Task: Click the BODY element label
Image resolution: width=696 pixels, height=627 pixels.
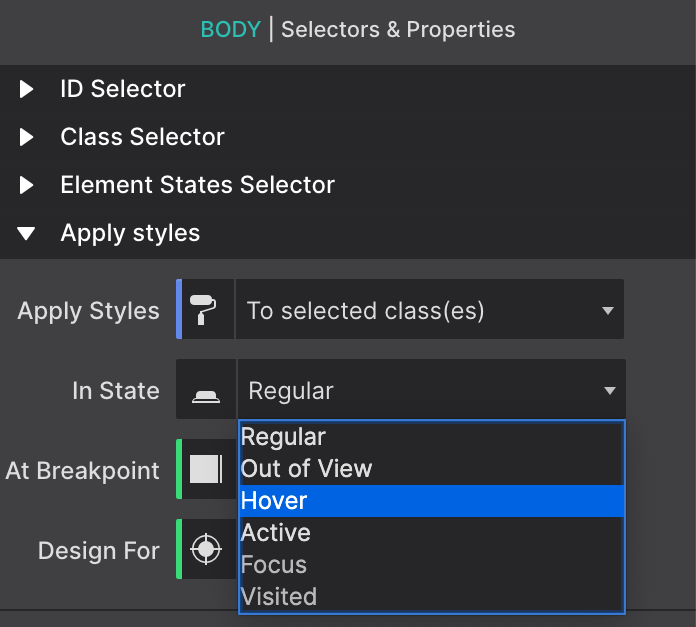Action: click(x=230, y=30)
